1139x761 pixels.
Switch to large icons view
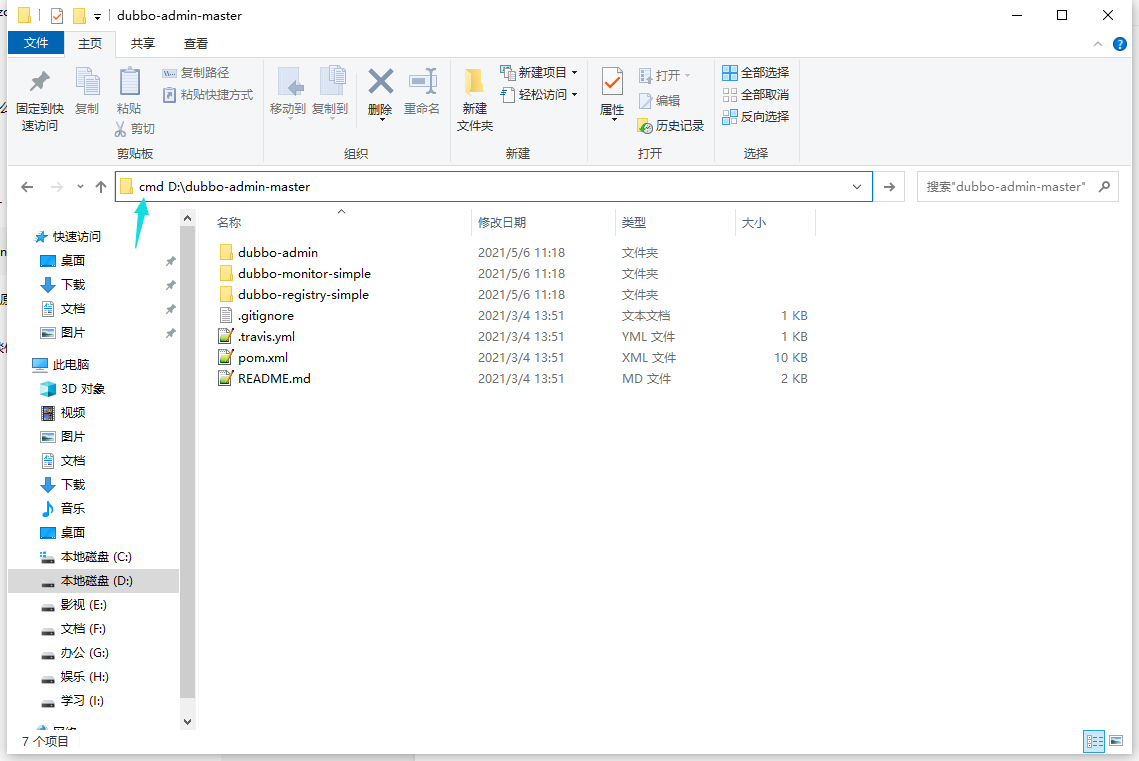point(1116,741)
